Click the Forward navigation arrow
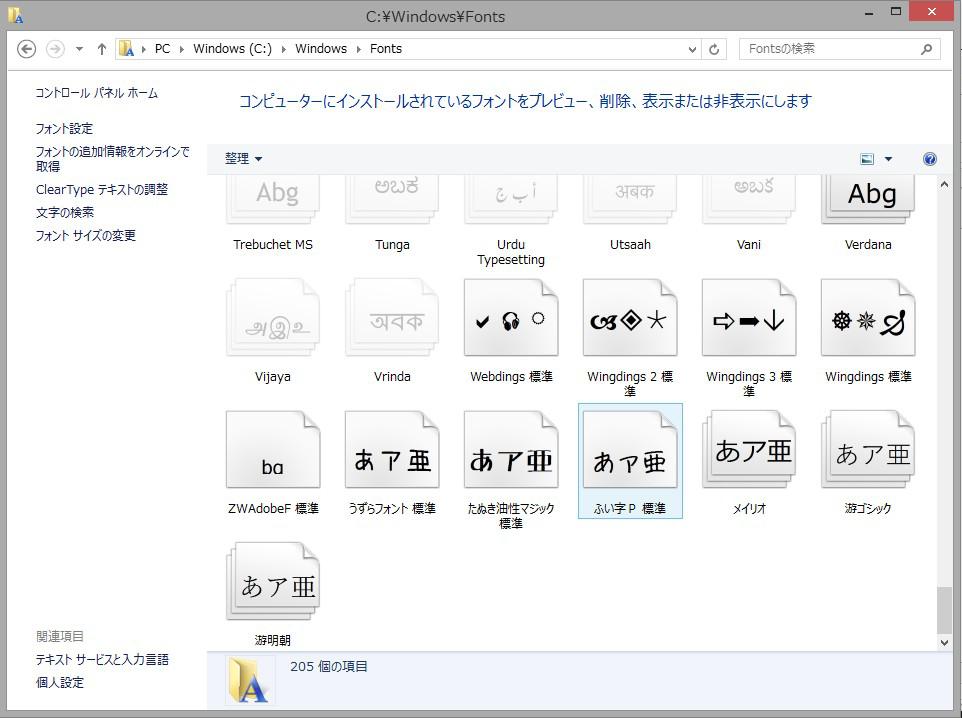 coord(55,49)
